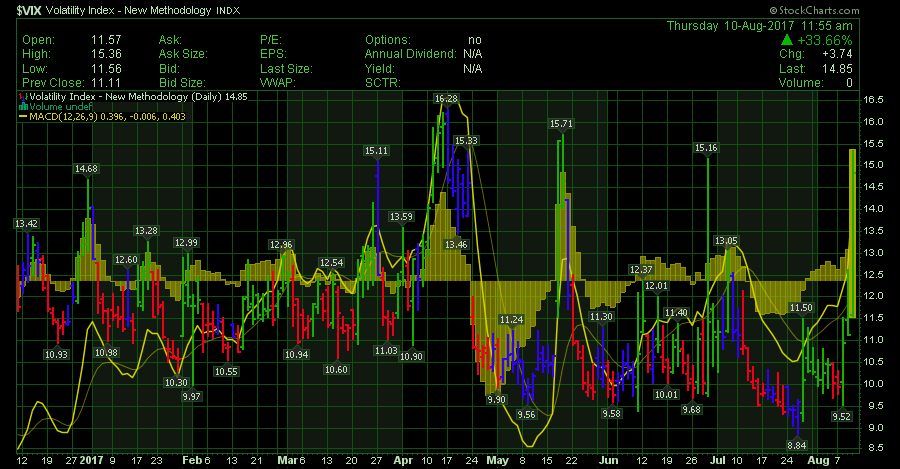
Task: Click the 16.5 value on price axis
Action: pos(874,100)
